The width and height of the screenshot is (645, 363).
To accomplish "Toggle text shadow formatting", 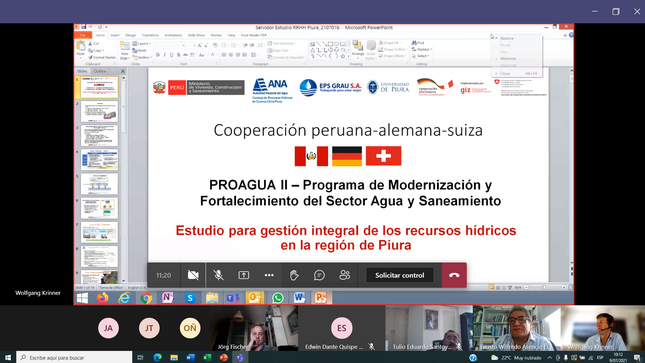I will coord(179,55).
